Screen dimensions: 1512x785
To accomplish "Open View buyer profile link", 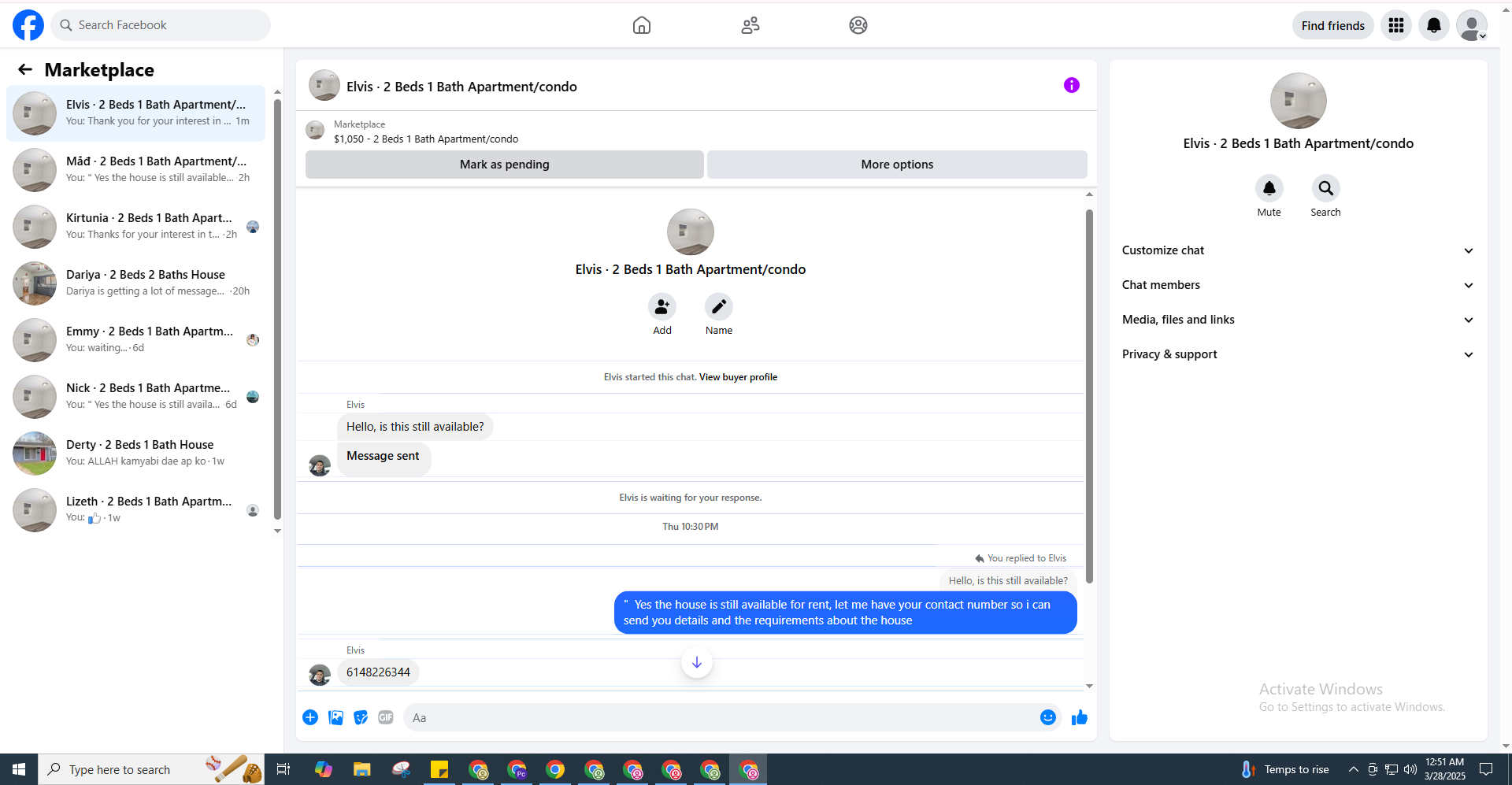I will point(738,377).
